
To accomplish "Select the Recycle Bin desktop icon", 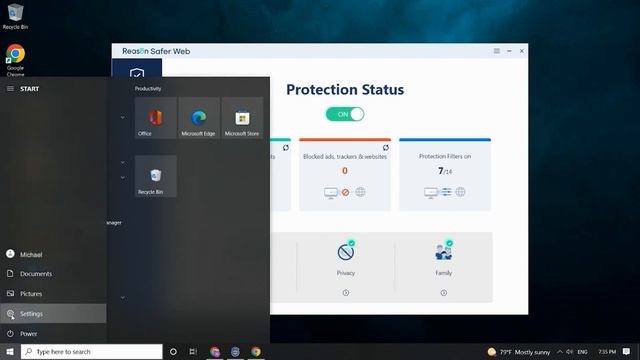I will 16,17.
